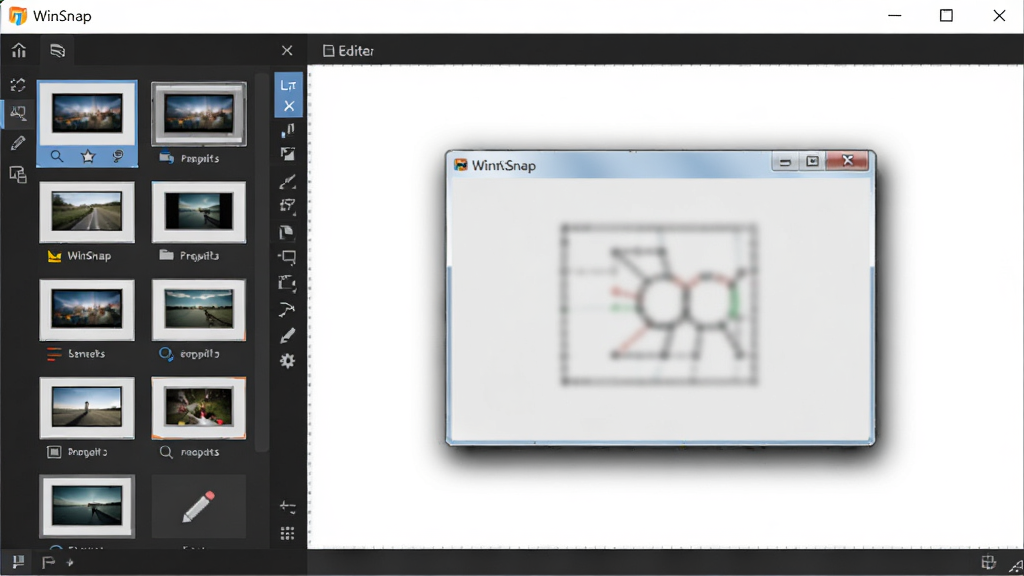1024x576 pixels.
Task: Select the pencil icon in left sidebar
Action: [x=18, y=143]
